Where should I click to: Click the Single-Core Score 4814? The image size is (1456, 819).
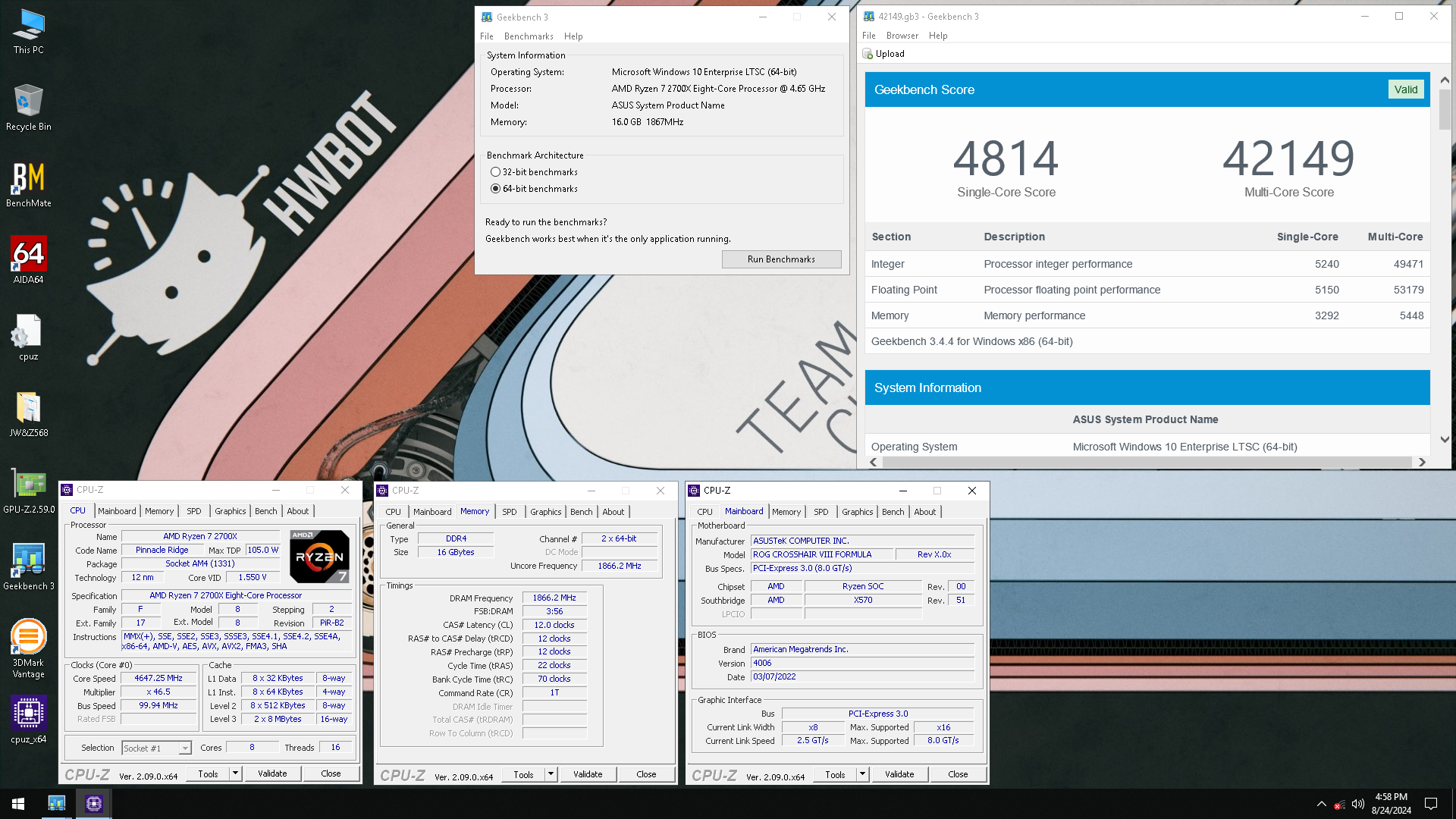pos(1006,158)
